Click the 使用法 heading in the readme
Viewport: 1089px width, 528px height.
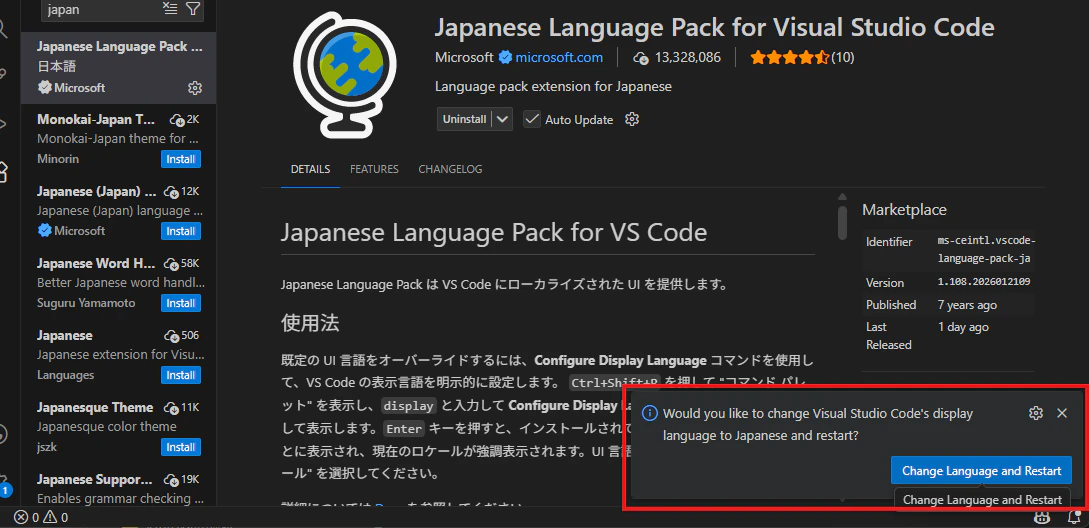(310, 323)
